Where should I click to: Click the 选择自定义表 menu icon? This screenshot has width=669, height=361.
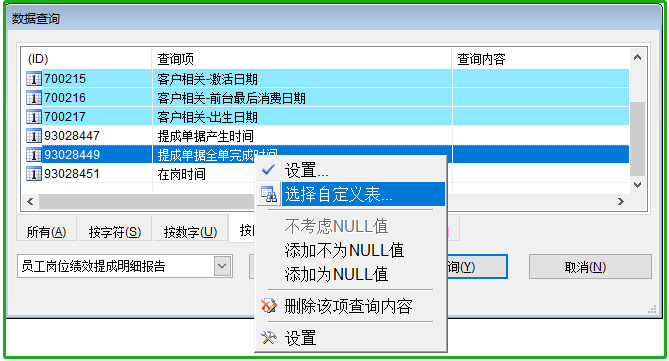click(x=269, y=194)
